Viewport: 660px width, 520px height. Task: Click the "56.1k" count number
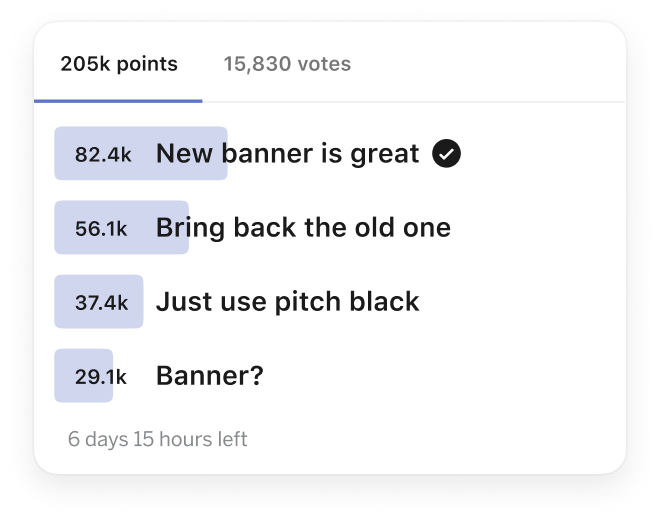101,229
